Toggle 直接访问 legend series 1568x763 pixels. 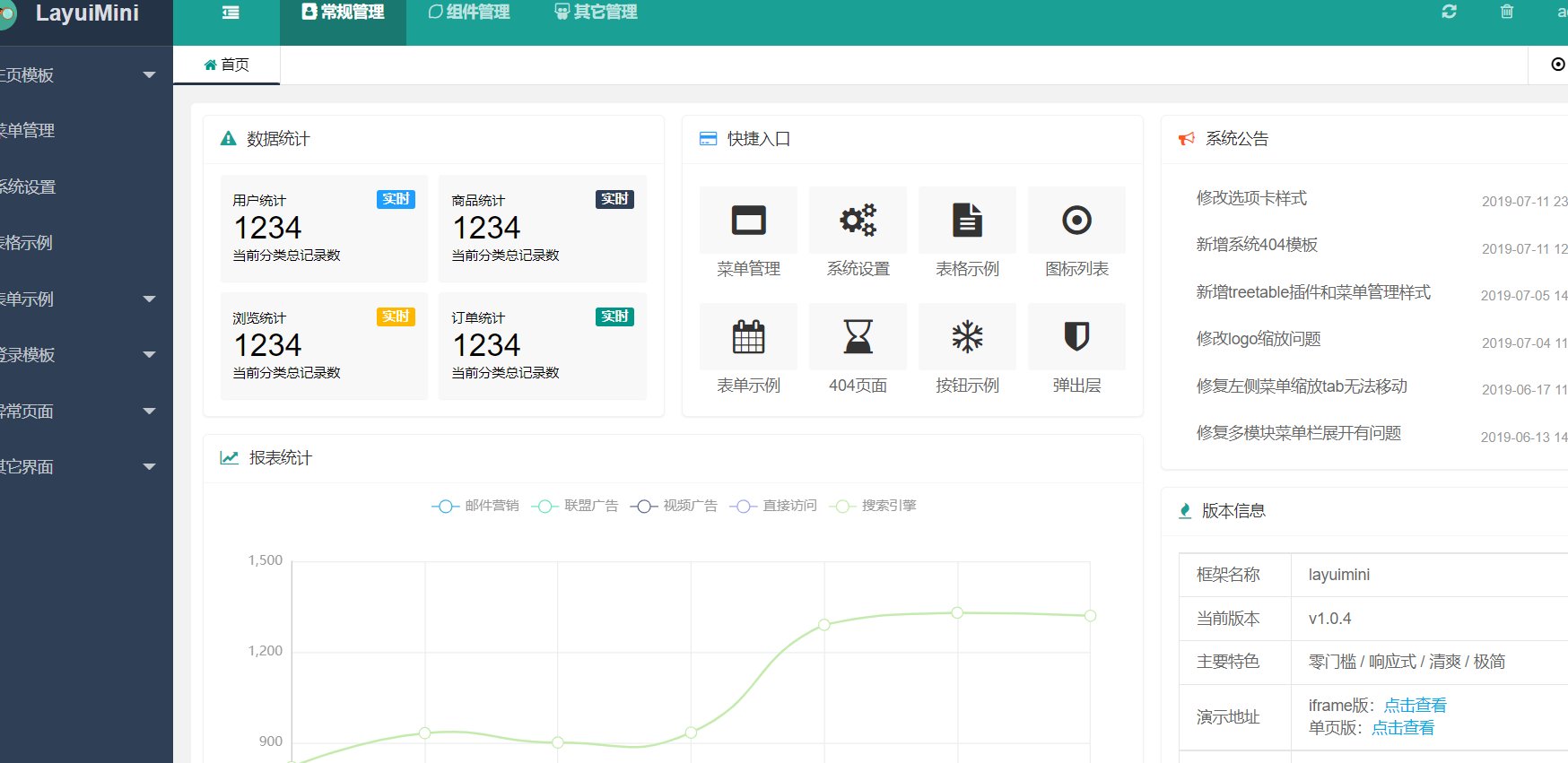click(x=773, y=506)
